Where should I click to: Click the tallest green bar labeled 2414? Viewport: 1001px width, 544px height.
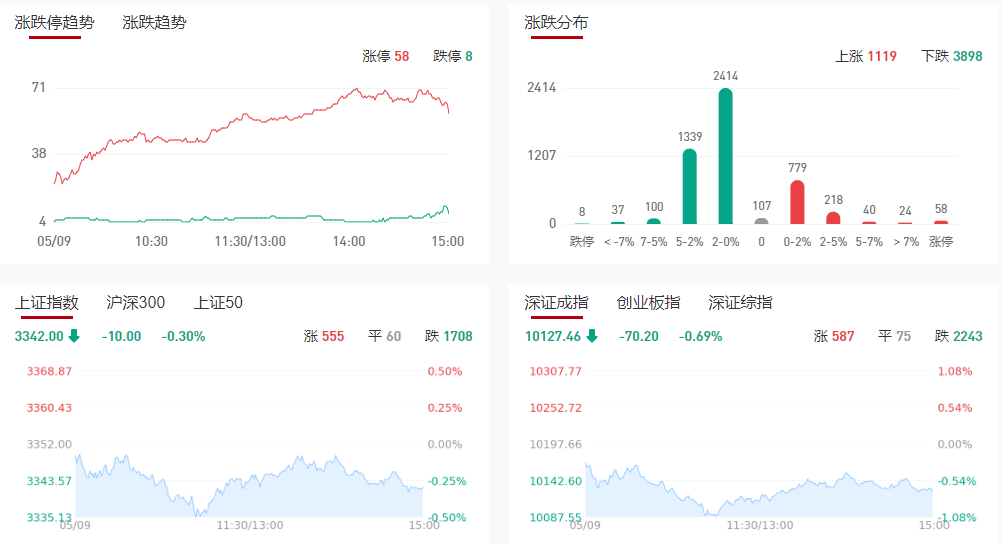[725, 156]
